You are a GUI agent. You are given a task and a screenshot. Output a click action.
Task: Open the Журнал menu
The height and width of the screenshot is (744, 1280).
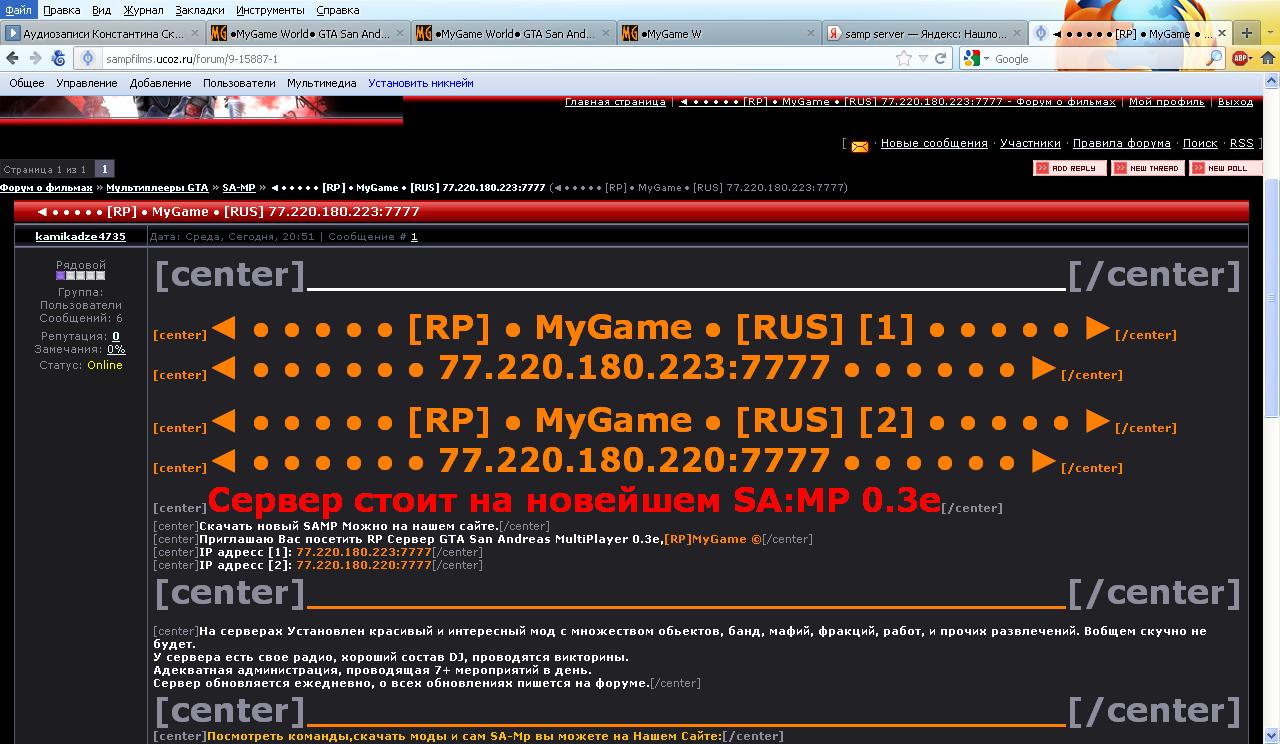(x=143, y=10)
